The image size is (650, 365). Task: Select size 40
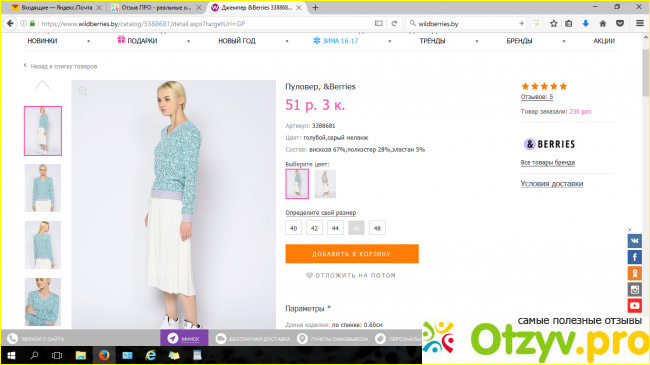293,228
